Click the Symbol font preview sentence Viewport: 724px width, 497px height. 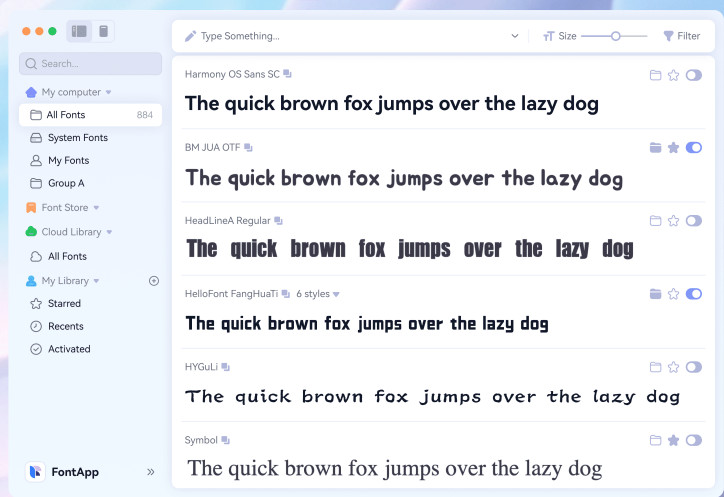tap(394, 468)
